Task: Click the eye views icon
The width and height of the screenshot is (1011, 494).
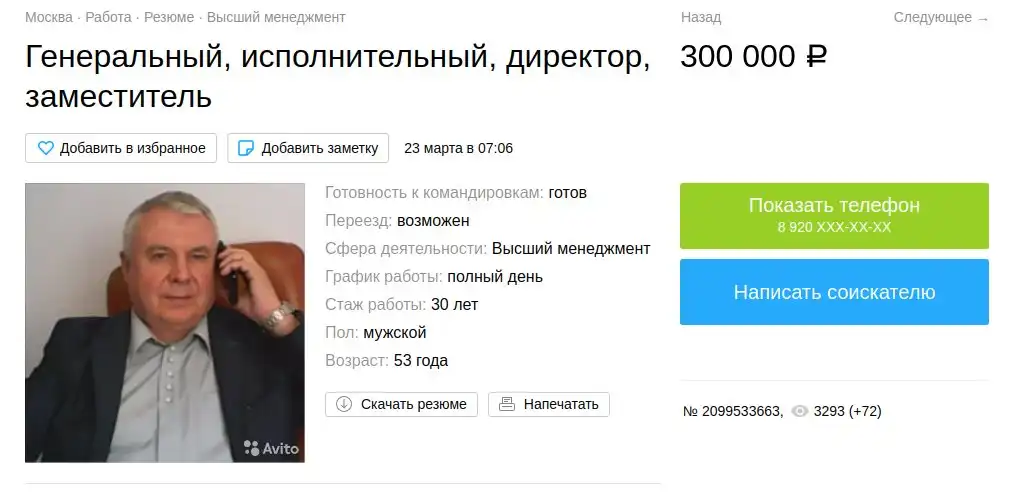Action: tap(800, 411)
